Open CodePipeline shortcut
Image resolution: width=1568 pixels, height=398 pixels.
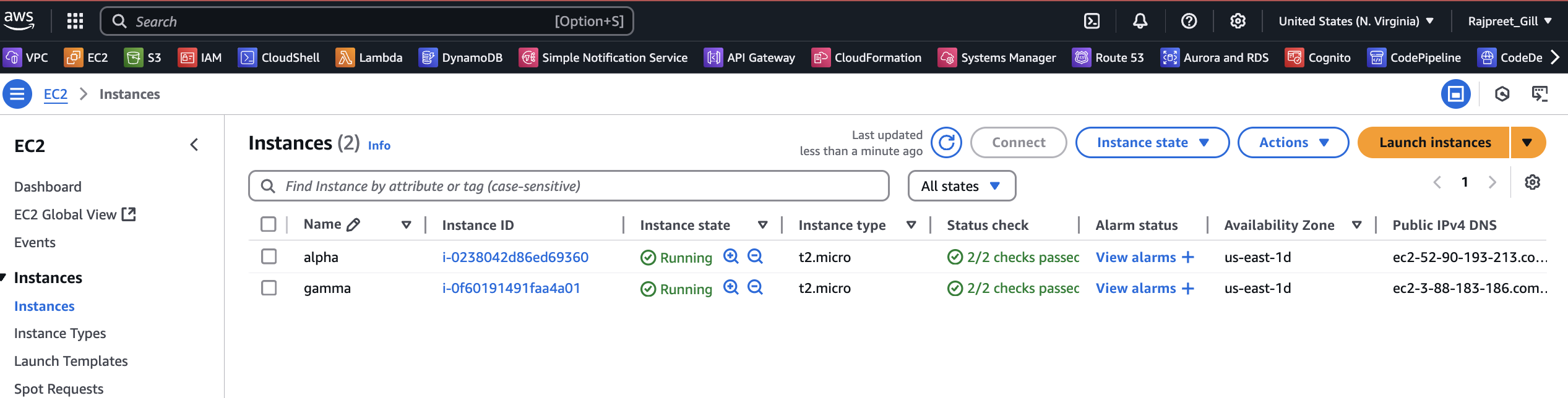click(1414, 57)
